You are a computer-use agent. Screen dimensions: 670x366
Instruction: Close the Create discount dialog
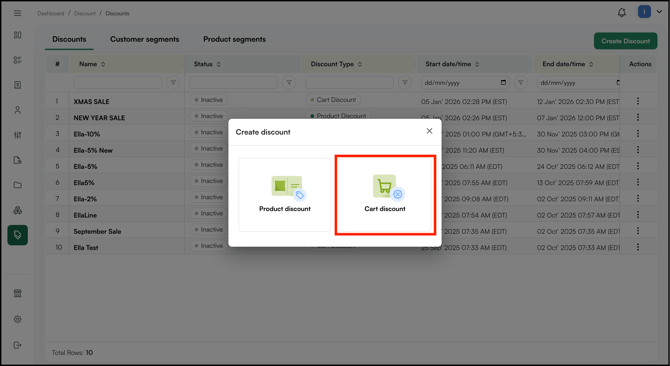click(x=429, y=131)
